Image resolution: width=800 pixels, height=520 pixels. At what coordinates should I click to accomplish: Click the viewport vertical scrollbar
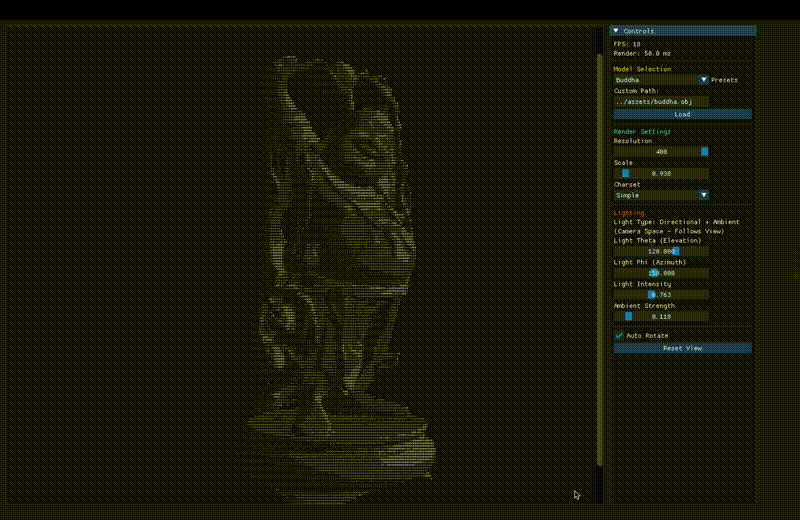click(x=599, y=259)
